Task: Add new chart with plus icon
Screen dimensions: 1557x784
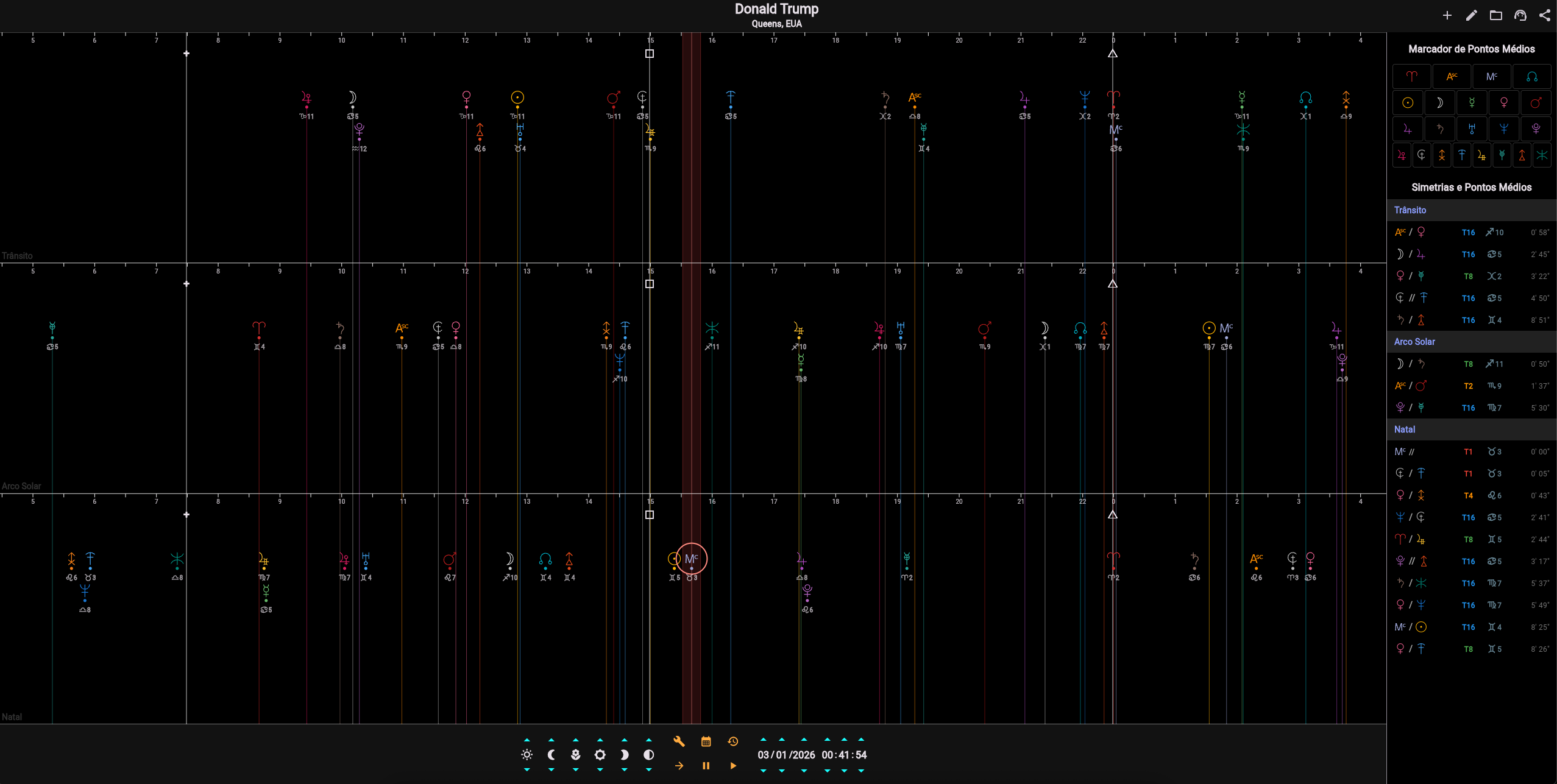Action: 1447,15
